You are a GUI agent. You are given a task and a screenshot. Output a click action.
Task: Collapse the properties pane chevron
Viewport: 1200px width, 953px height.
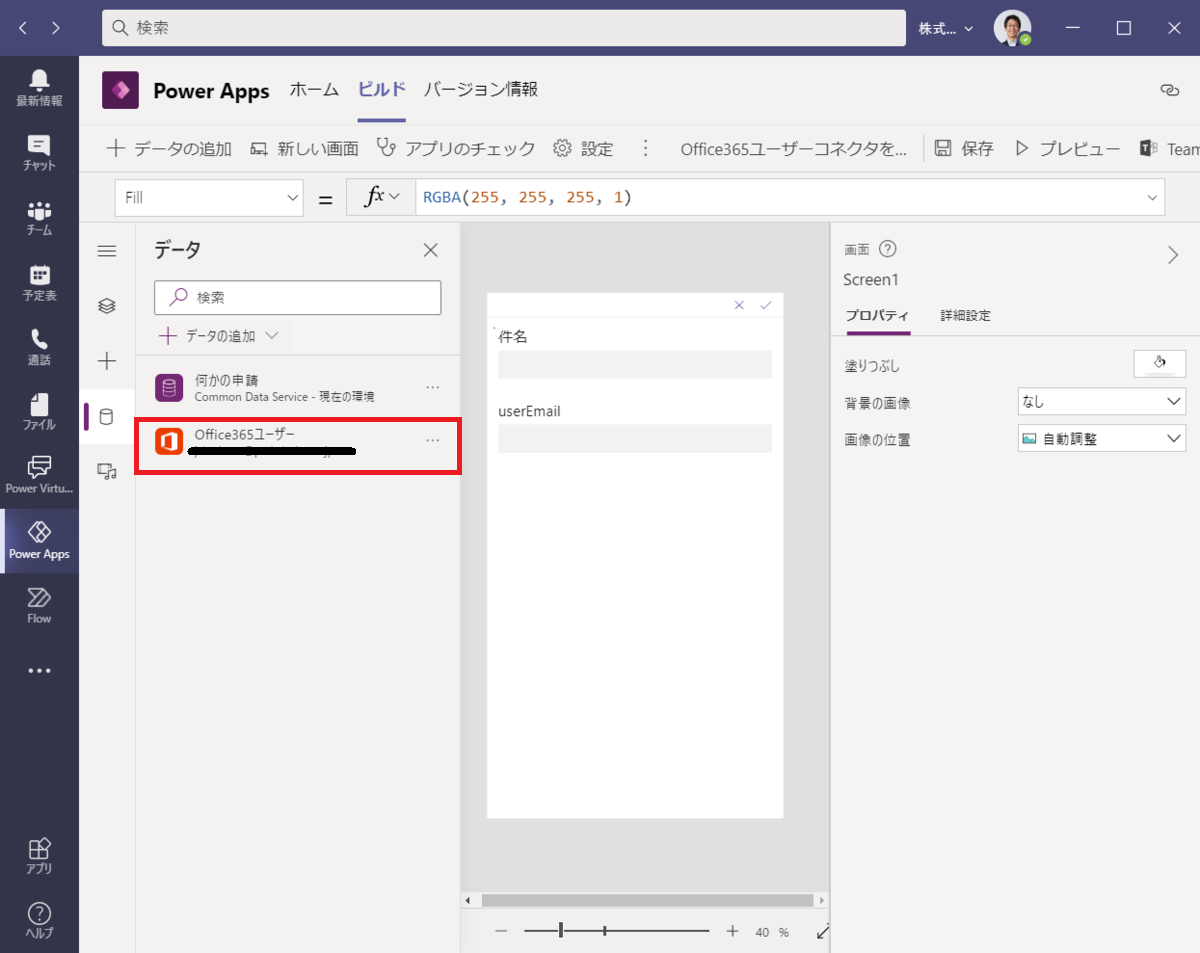(x=1173, y=255)
